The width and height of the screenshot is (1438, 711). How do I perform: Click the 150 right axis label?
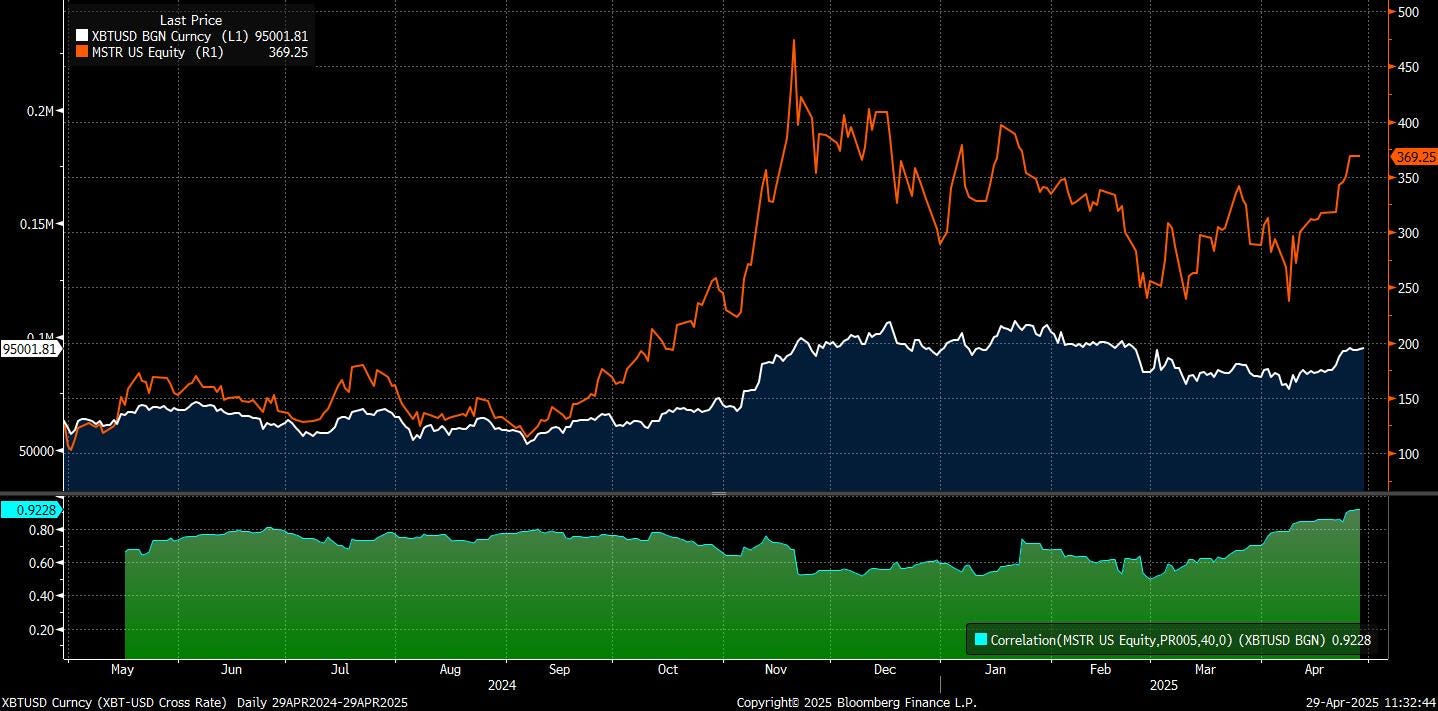click(1408, 399)
